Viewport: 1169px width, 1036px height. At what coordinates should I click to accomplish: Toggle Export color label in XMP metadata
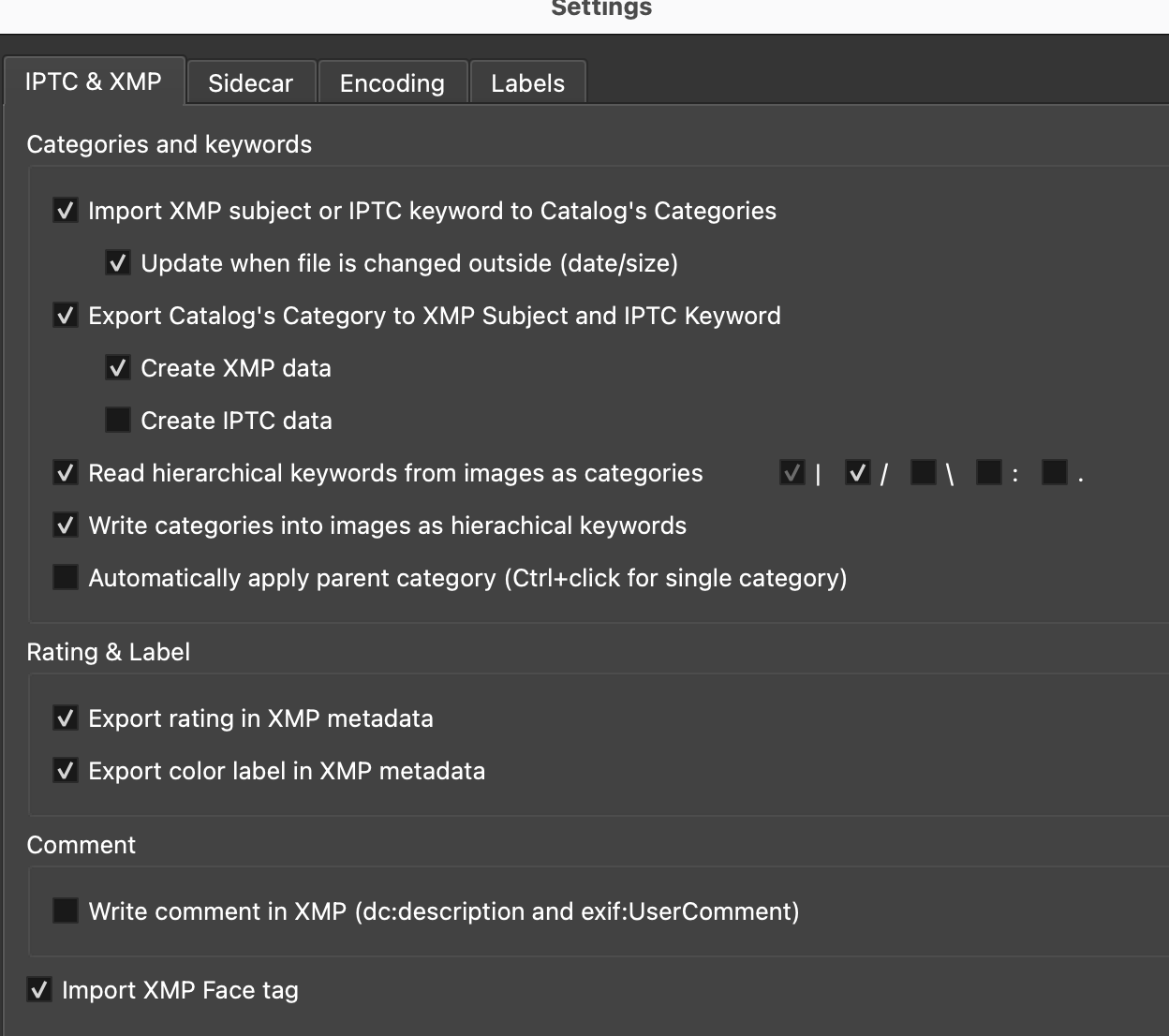point(66,771)
